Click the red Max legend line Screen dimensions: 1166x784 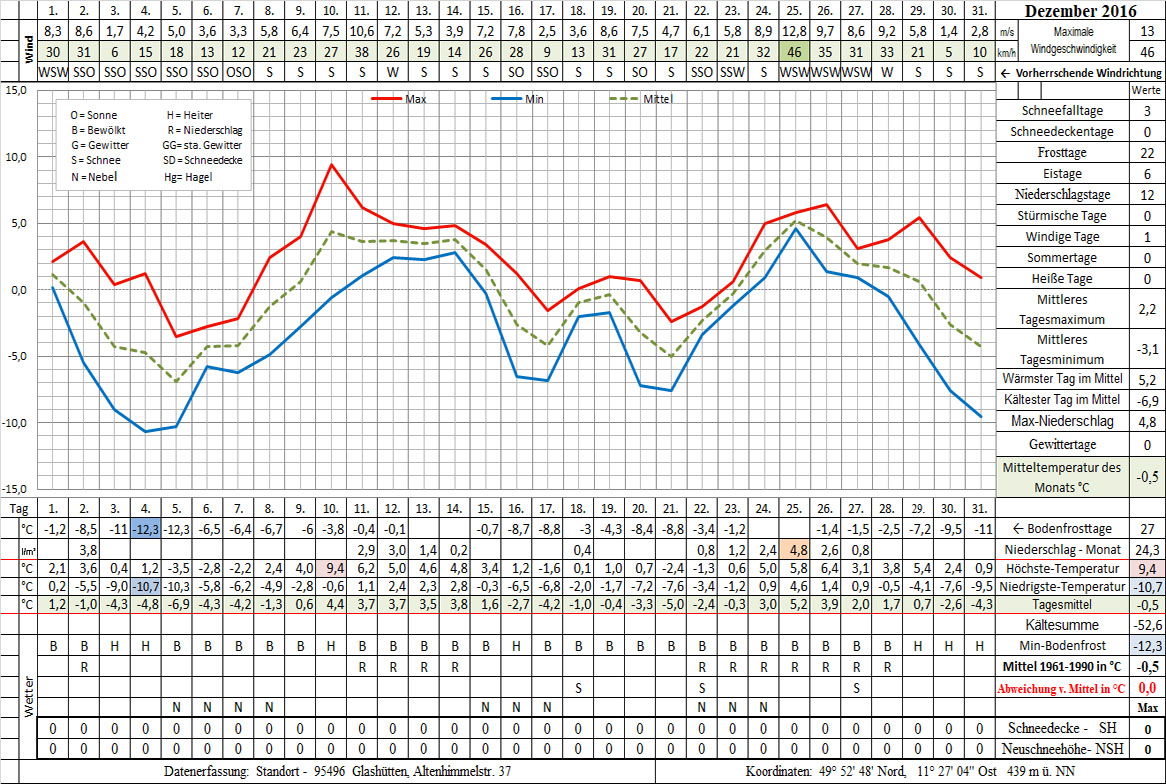coord(387,99)
